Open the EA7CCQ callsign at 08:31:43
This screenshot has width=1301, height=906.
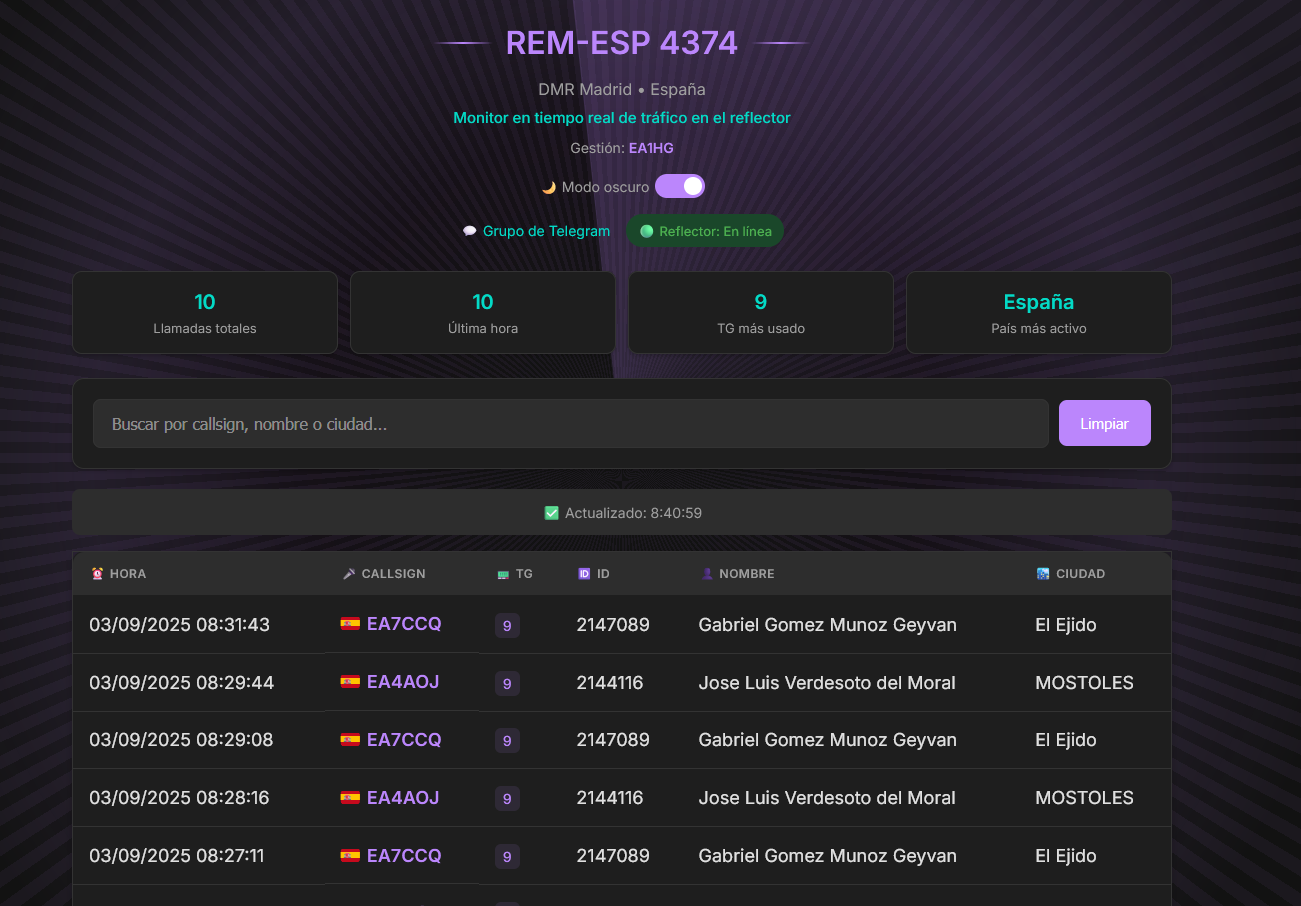[x=404, y=624]
